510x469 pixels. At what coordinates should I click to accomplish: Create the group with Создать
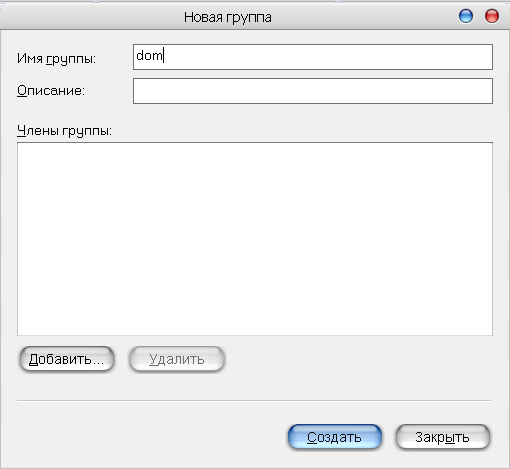pos(335,437)
